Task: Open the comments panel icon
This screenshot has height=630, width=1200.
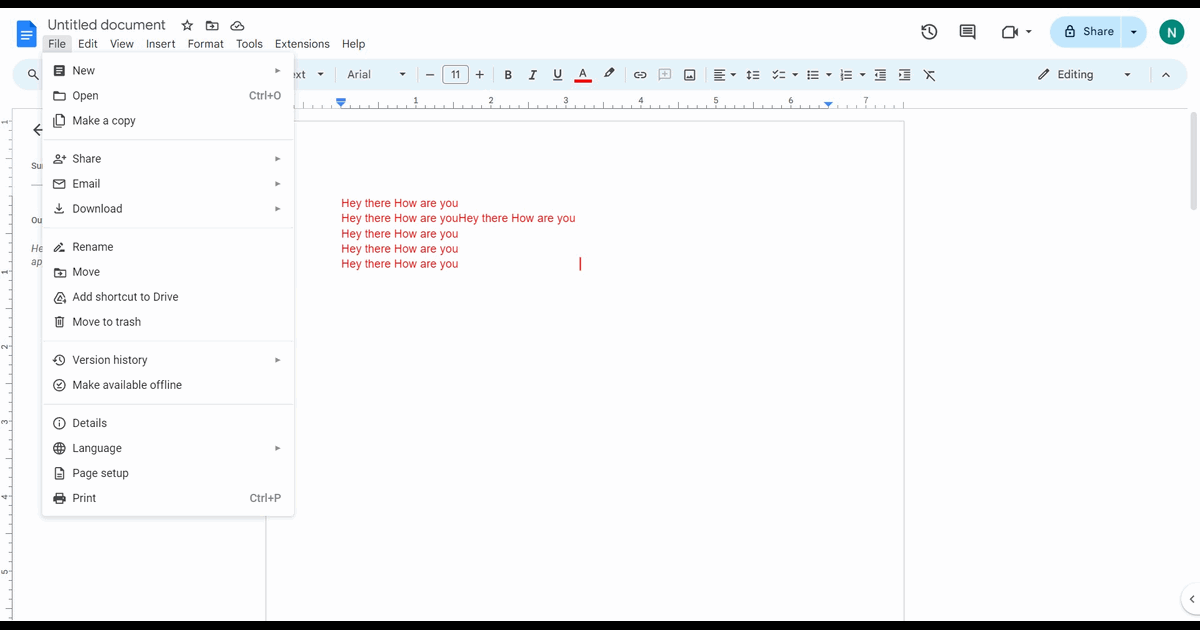Action: pos(967,32)
